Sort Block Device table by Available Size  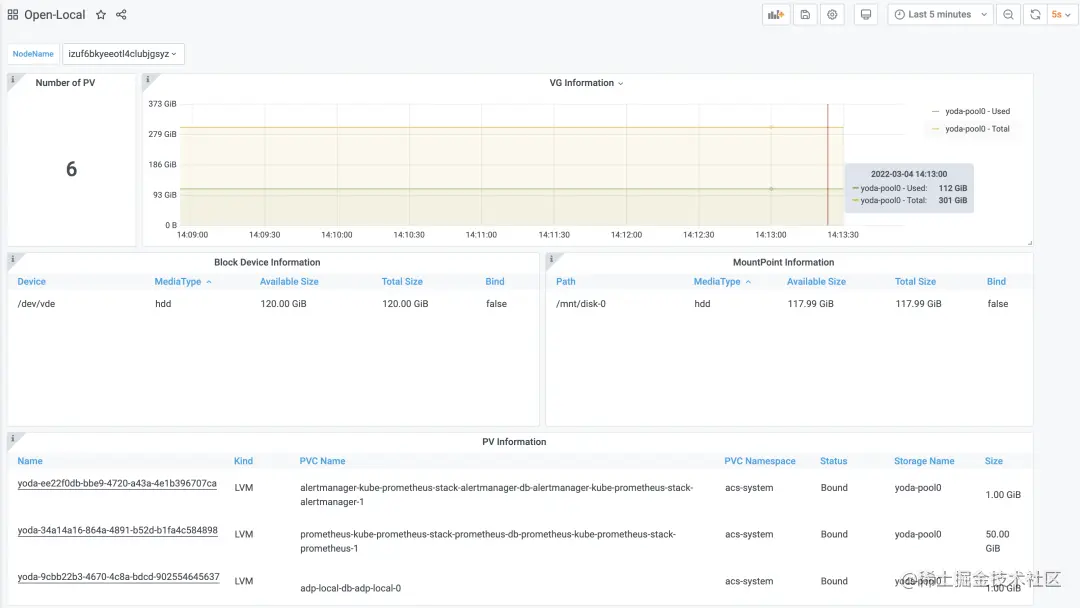[x=289, y=282]
